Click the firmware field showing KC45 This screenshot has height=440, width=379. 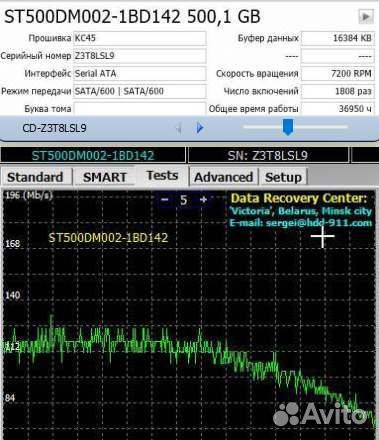point(140,38)
